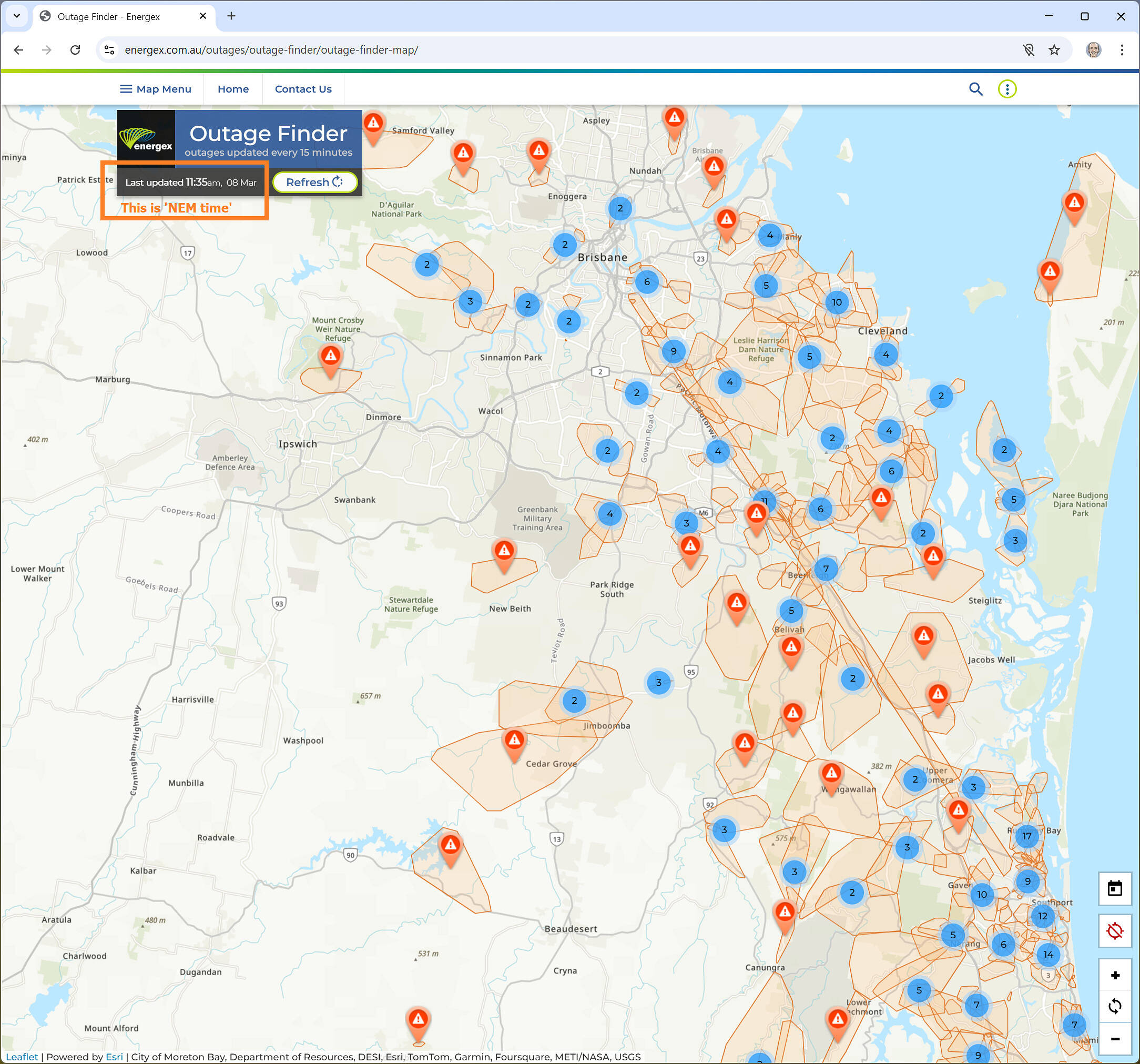This screenshot has width=1140, height=1064.
Task: Open the Map Menu hamburger
Action: pyautogui.click(x=156, y=89)
